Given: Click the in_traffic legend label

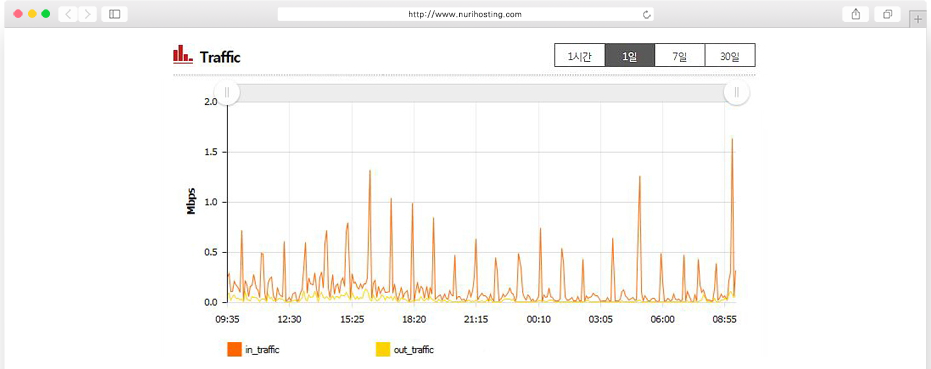Looking at the screenshot, I should [262, 350].
